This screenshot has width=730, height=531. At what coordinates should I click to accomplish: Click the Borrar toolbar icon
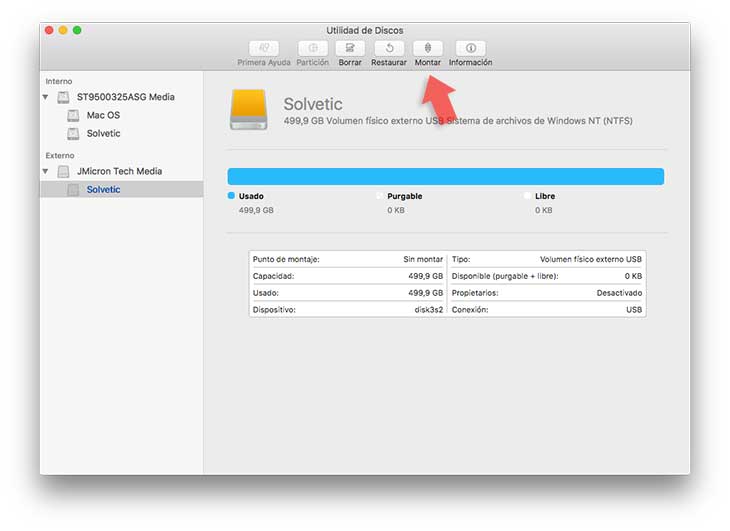pyautogui.click(x=350, y=48)
